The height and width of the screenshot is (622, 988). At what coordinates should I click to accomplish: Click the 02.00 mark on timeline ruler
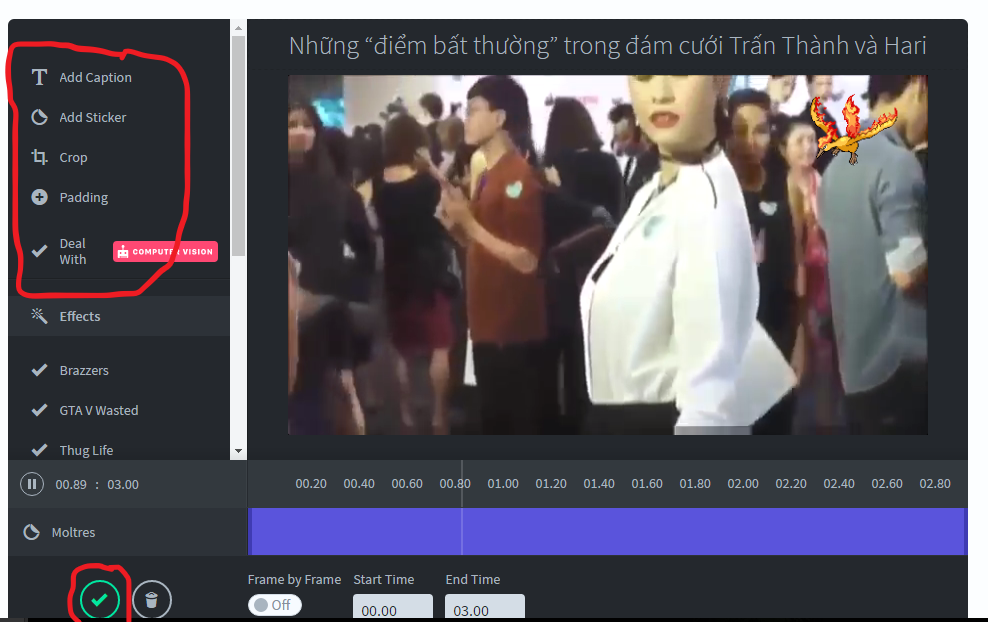pyautogui.click(x=743, y=483)
